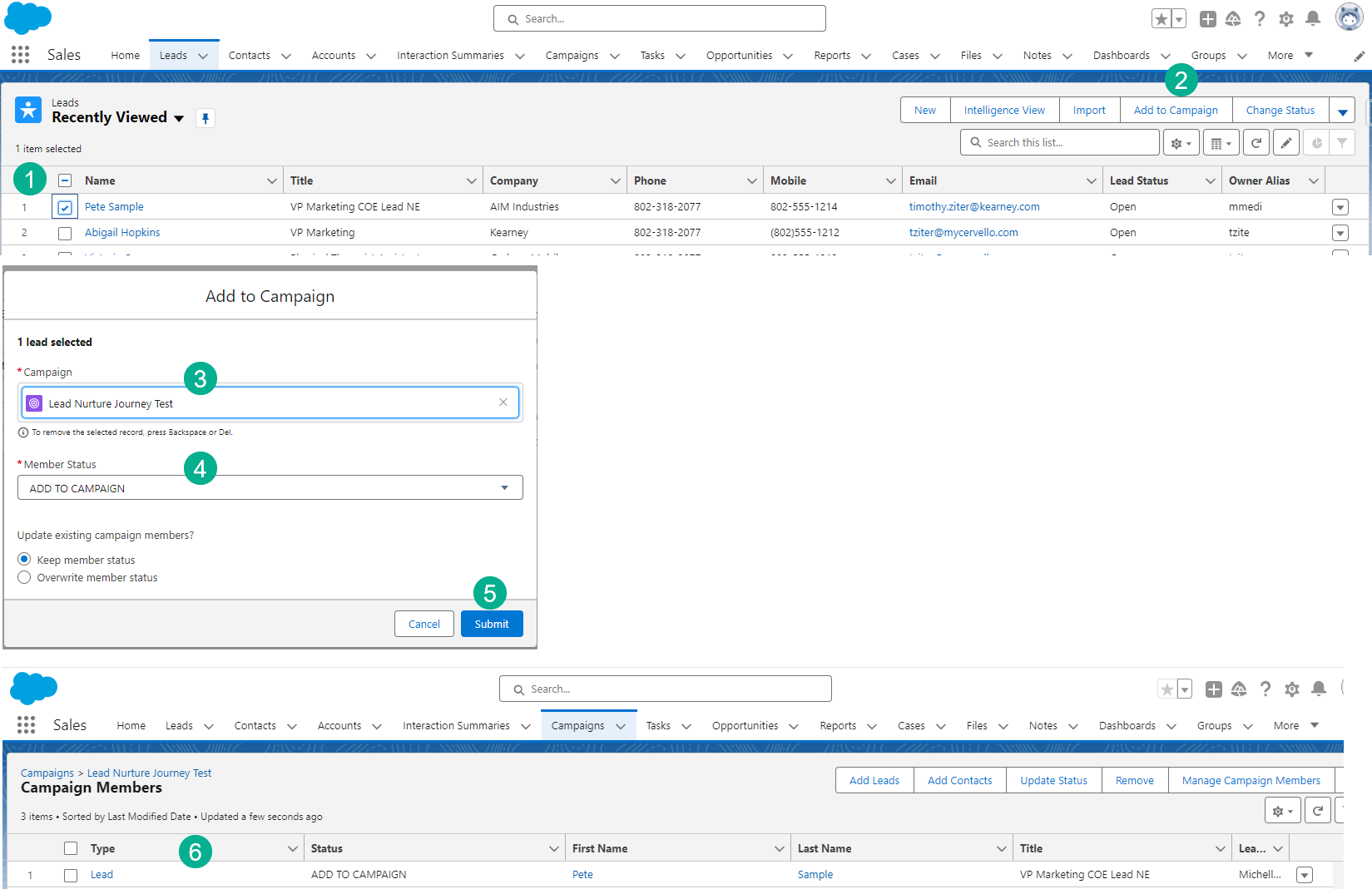Open the display-as table layout picker
The width and height of the screenshot is (1372, 889).
[1219, 142]
